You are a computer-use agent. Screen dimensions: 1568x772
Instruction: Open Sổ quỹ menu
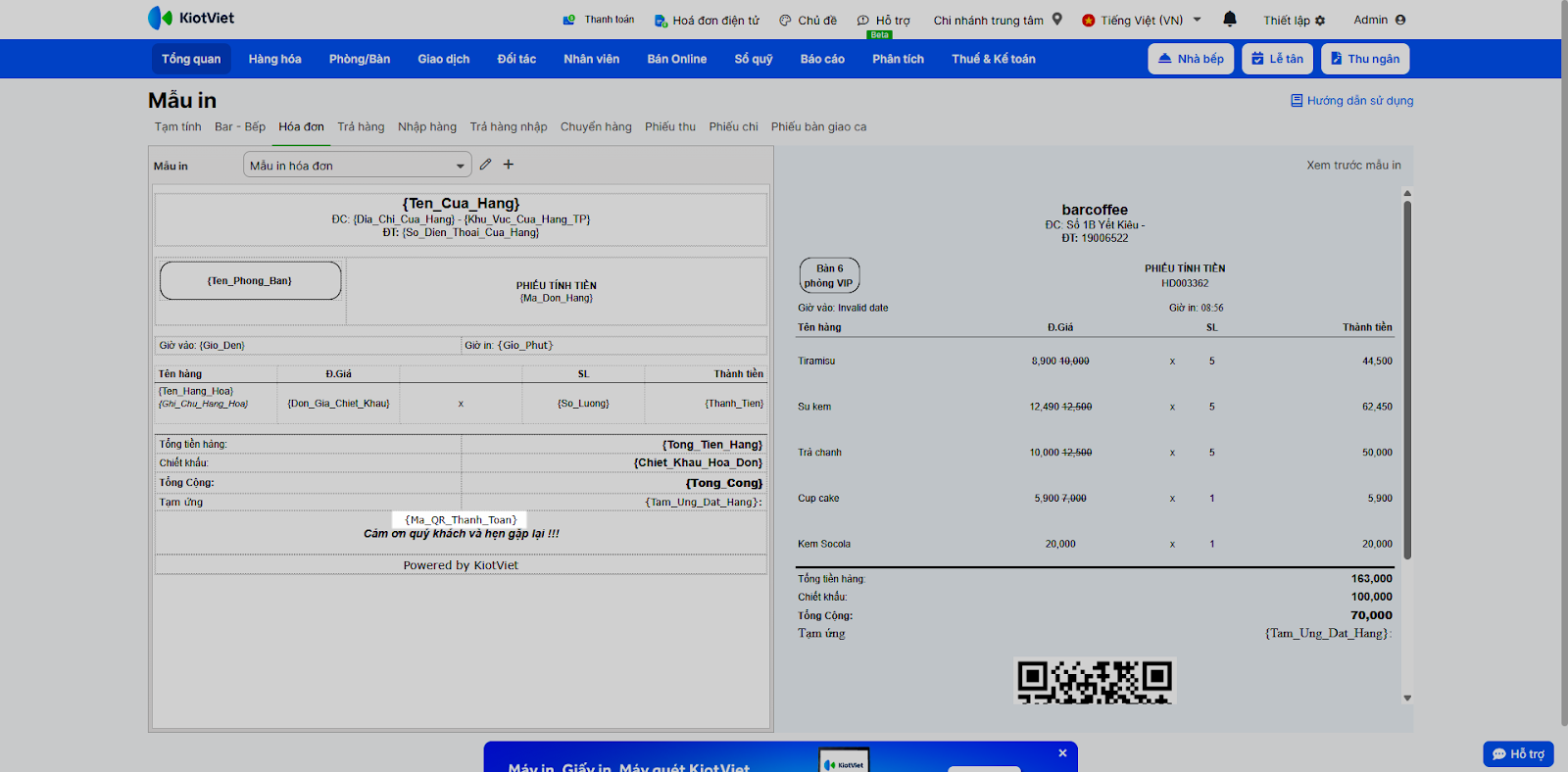754,59
